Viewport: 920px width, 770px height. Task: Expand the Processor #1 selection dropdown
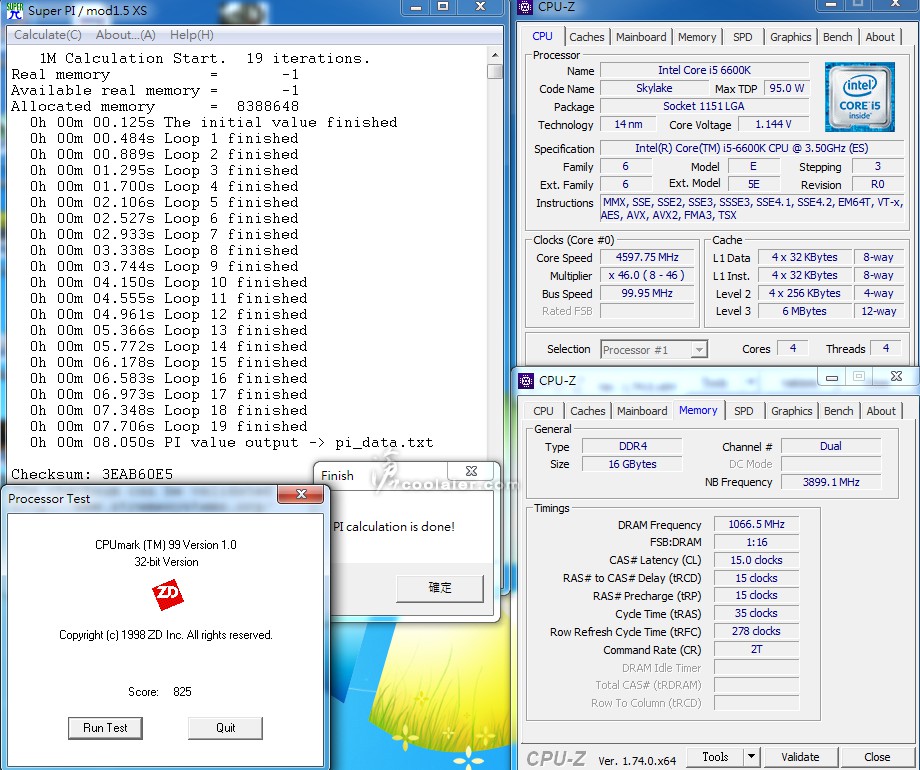click(698, 350)
